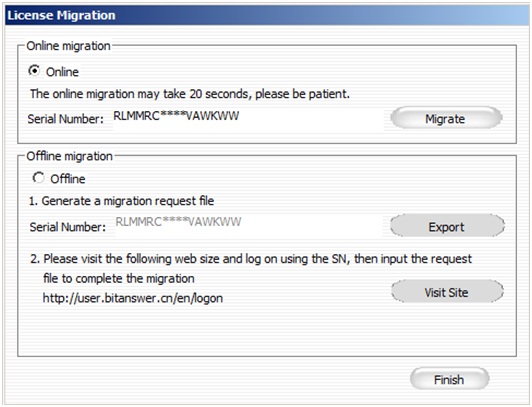532x407 pixels.
Task: Open the Visit Site button
Action: tap(447, 292)
